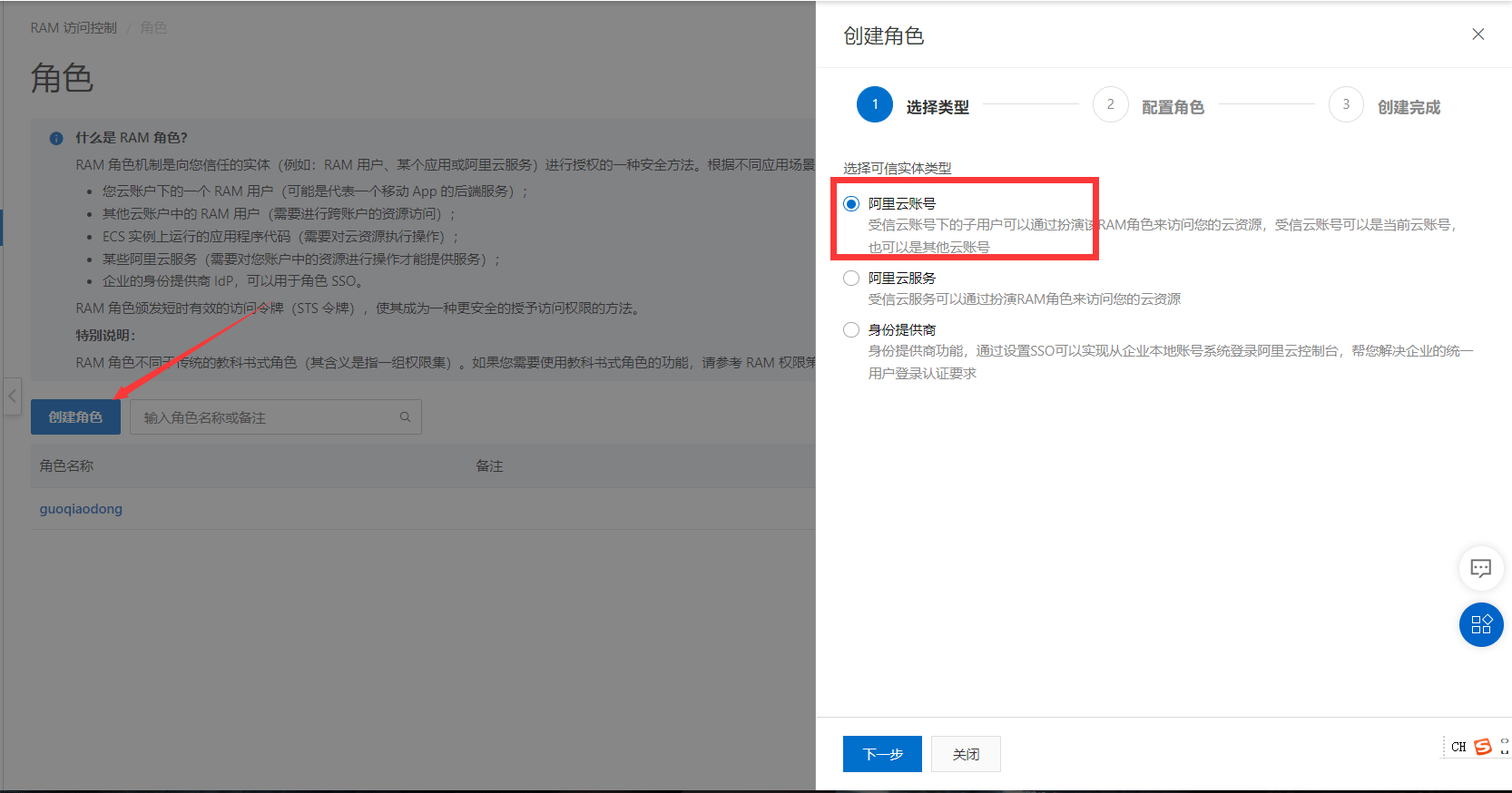Click the 备注 column header

489,466
